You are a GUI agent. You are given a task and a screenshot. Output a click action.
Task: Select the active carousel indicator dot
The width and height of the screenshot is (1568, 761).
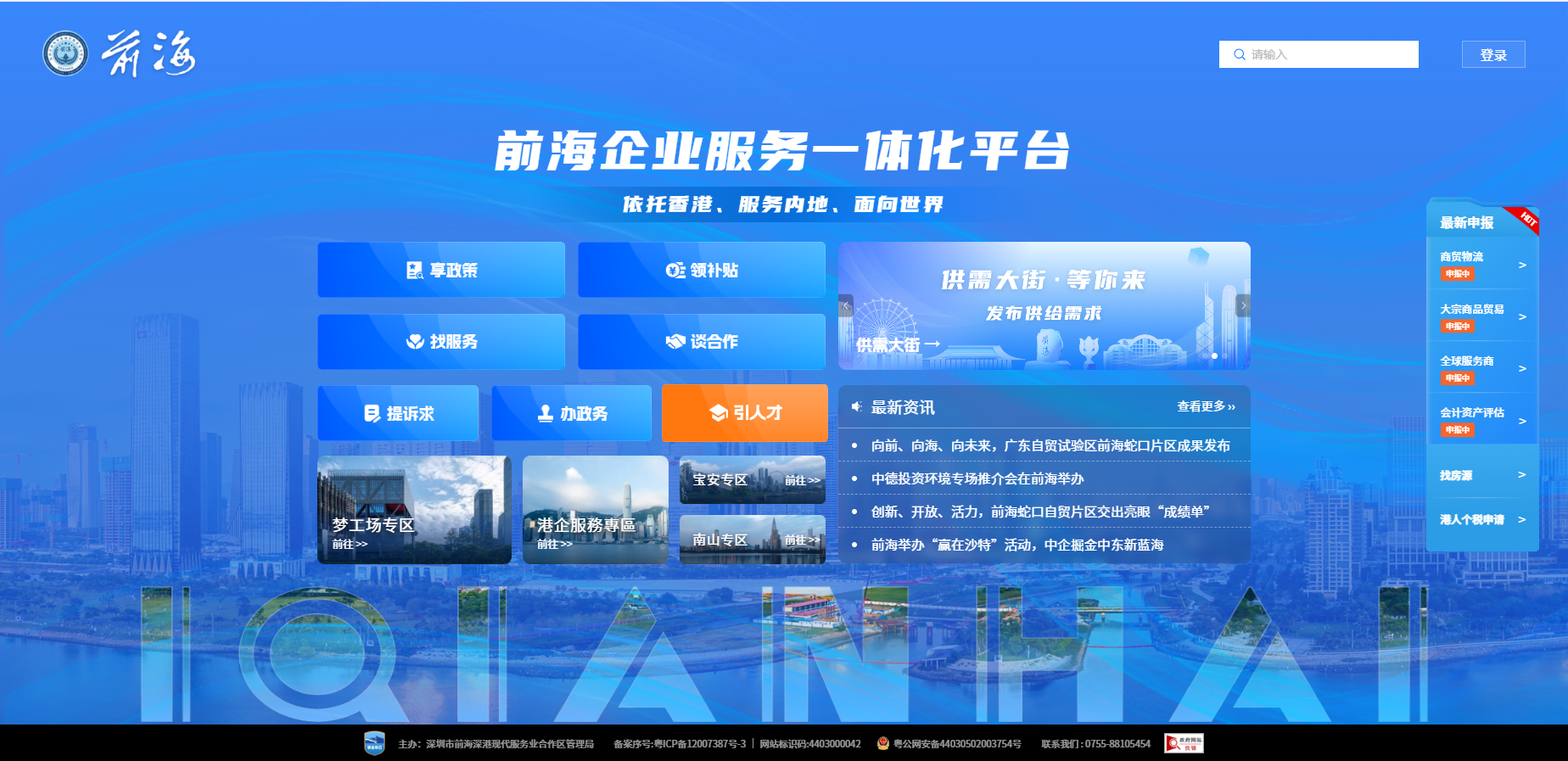pyautogui.click(x=1214, y=356)
